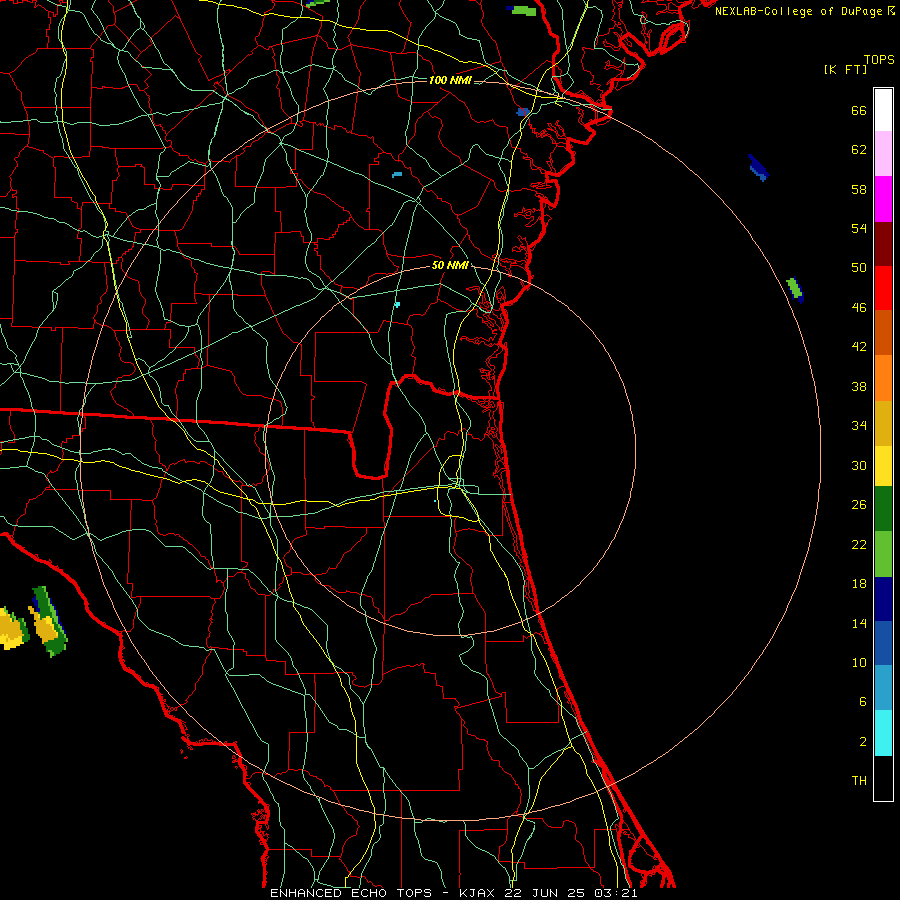Click the dark green legend swatch
Viewport: 900px width, 900px height.
(x=883, y=509)
